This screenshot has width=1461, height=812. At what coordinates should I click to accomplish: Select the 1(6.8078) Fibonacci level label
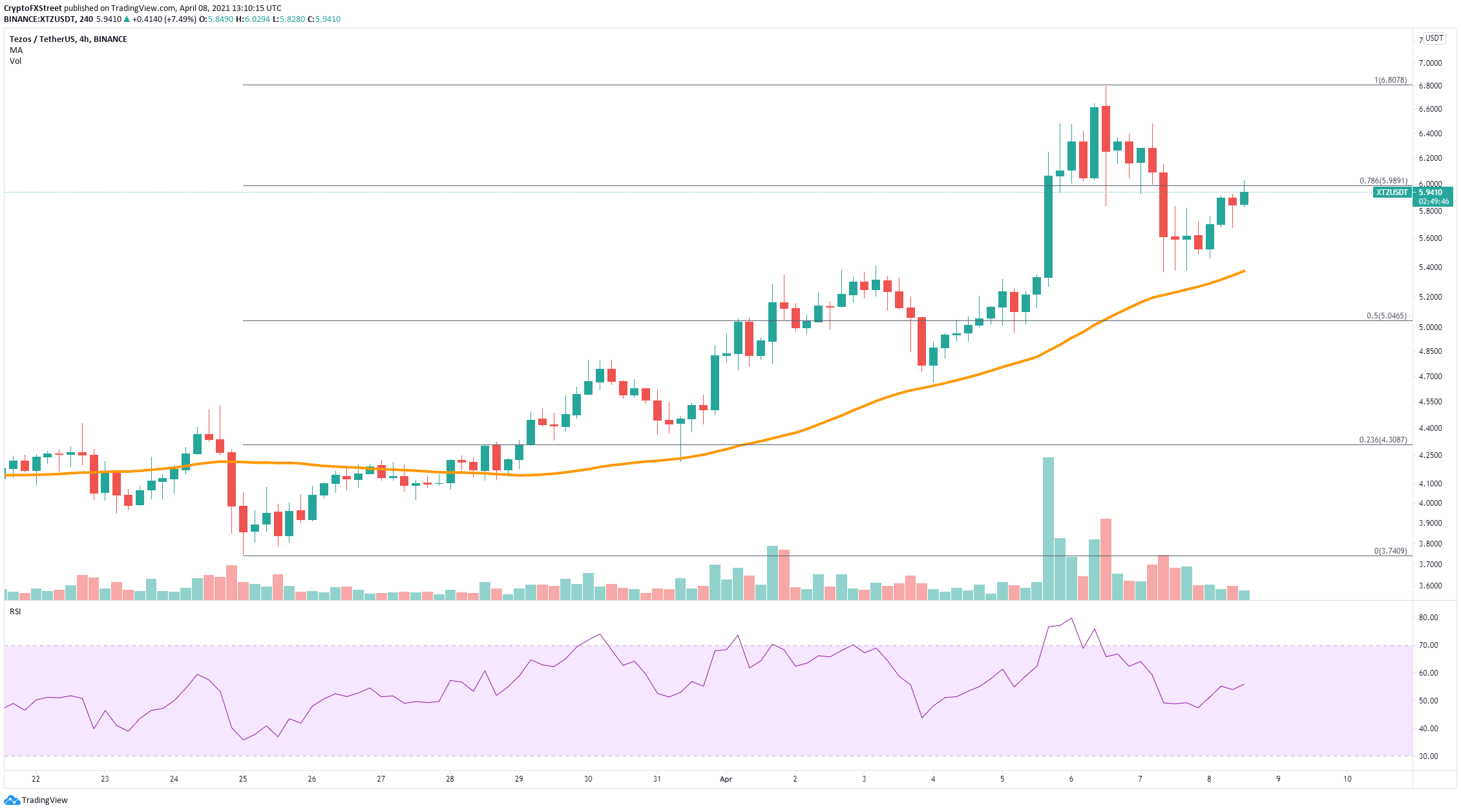pyautogui.click(x=1390, y=80)
